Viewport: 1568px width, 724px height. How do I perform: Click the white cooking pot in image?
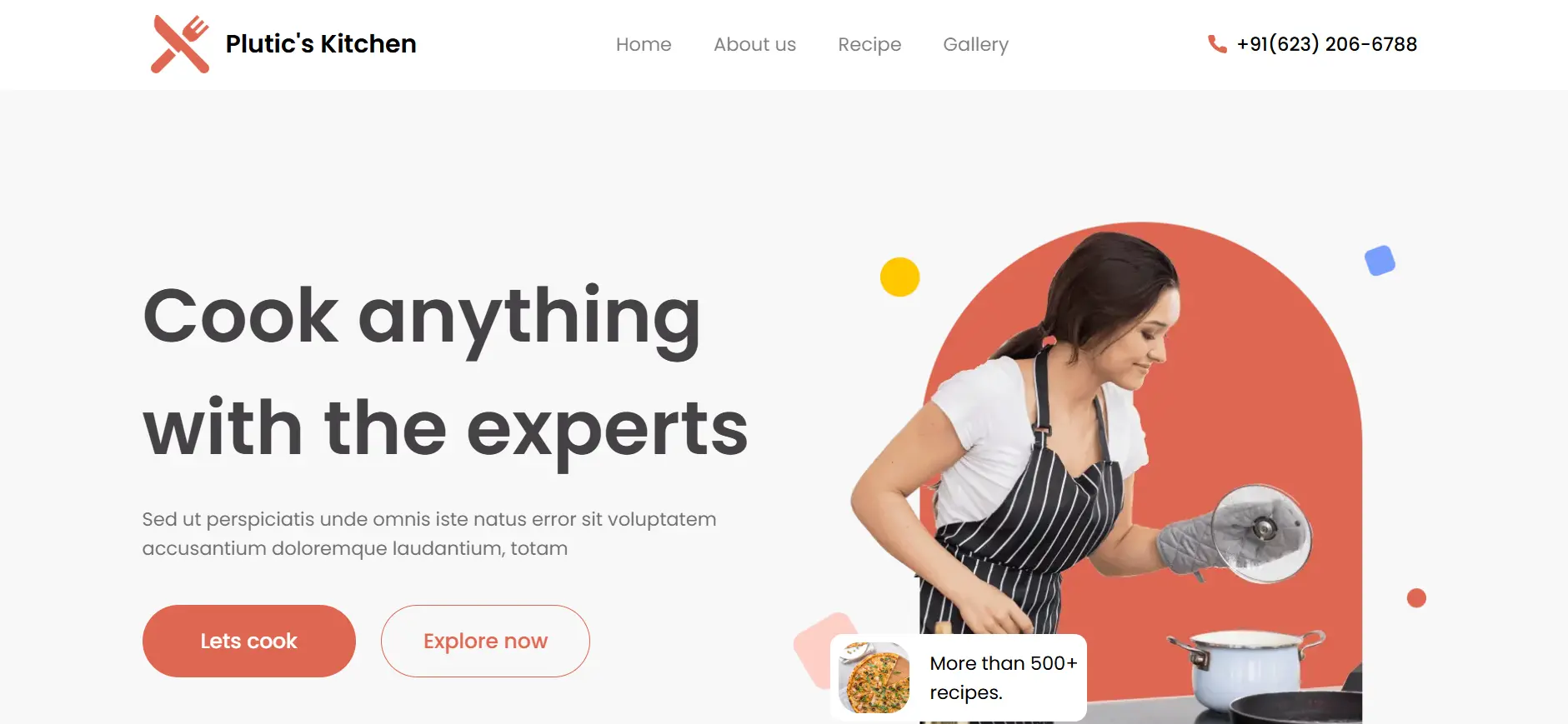pyautogui.click(x=1246, y=671)
